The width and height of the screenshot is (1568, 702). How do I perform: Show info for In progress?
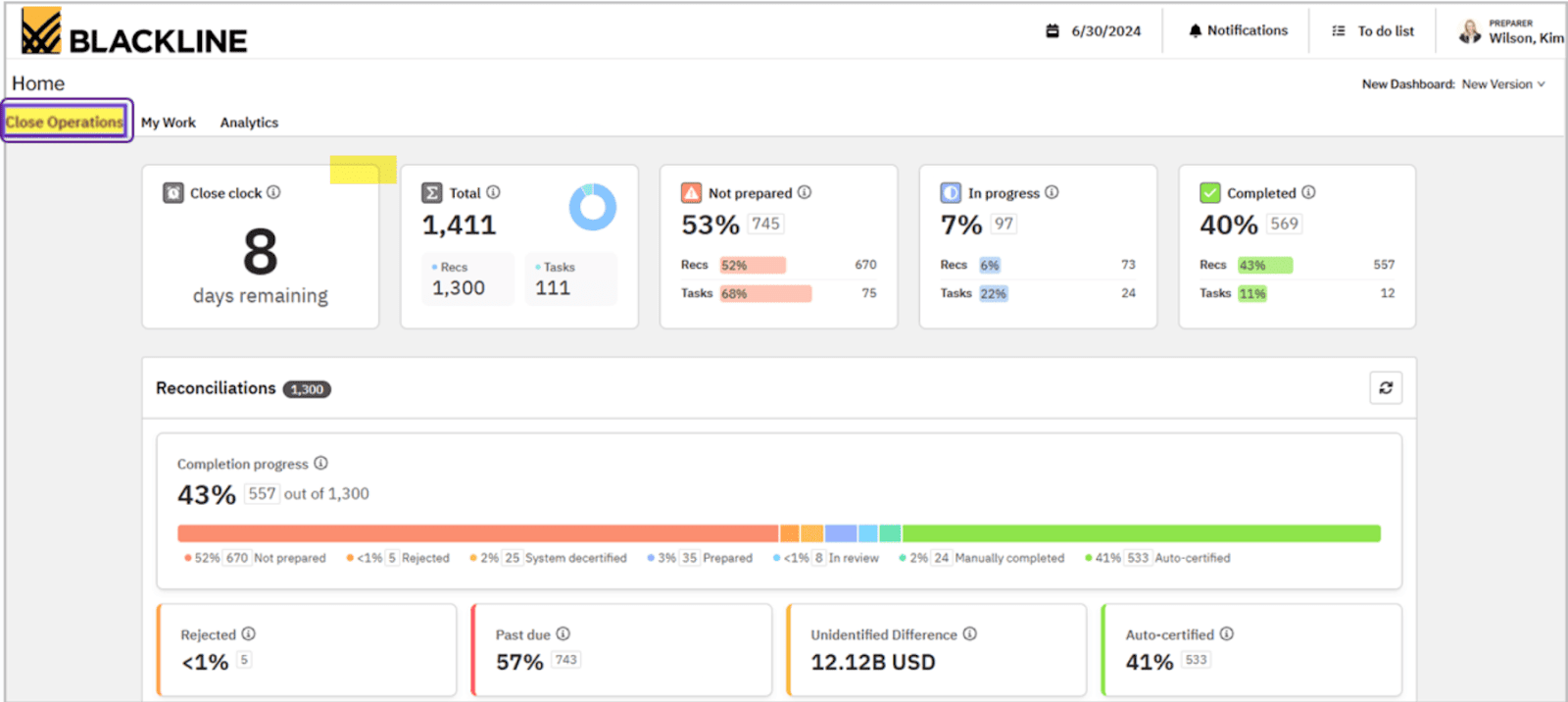1052,192
